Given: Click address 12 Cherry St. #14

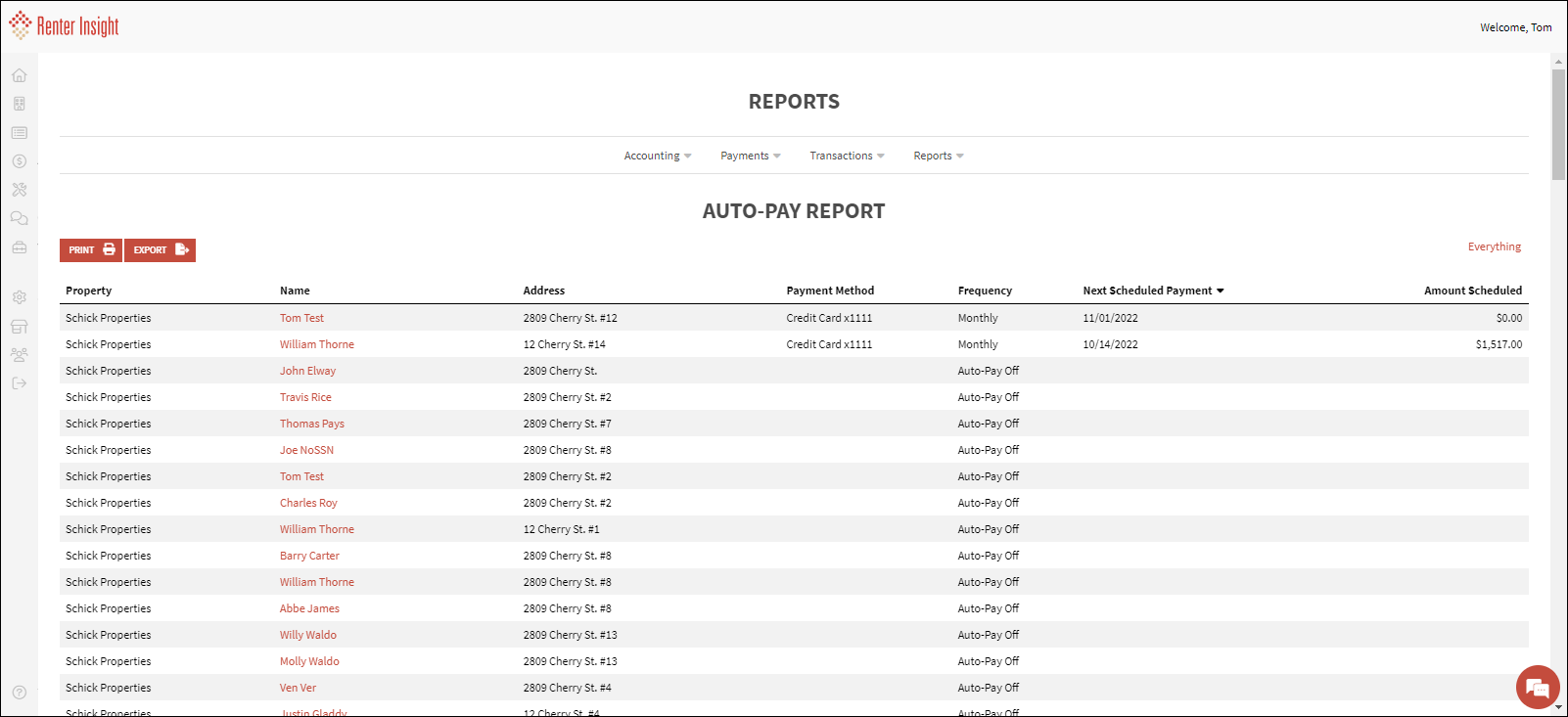Looking at the screenshot, I should tap(564, 344).
